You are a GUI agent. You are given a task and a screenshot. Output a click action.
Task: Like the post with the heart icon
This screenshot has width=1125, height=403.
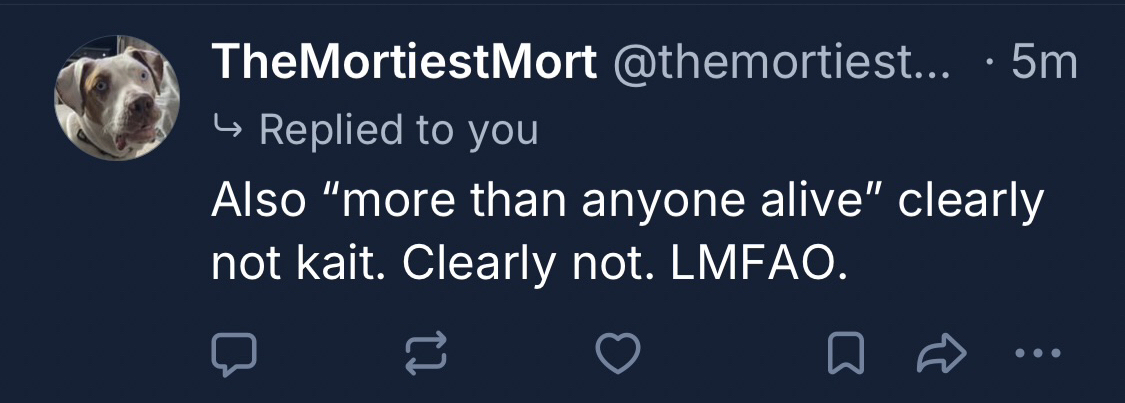617,354
